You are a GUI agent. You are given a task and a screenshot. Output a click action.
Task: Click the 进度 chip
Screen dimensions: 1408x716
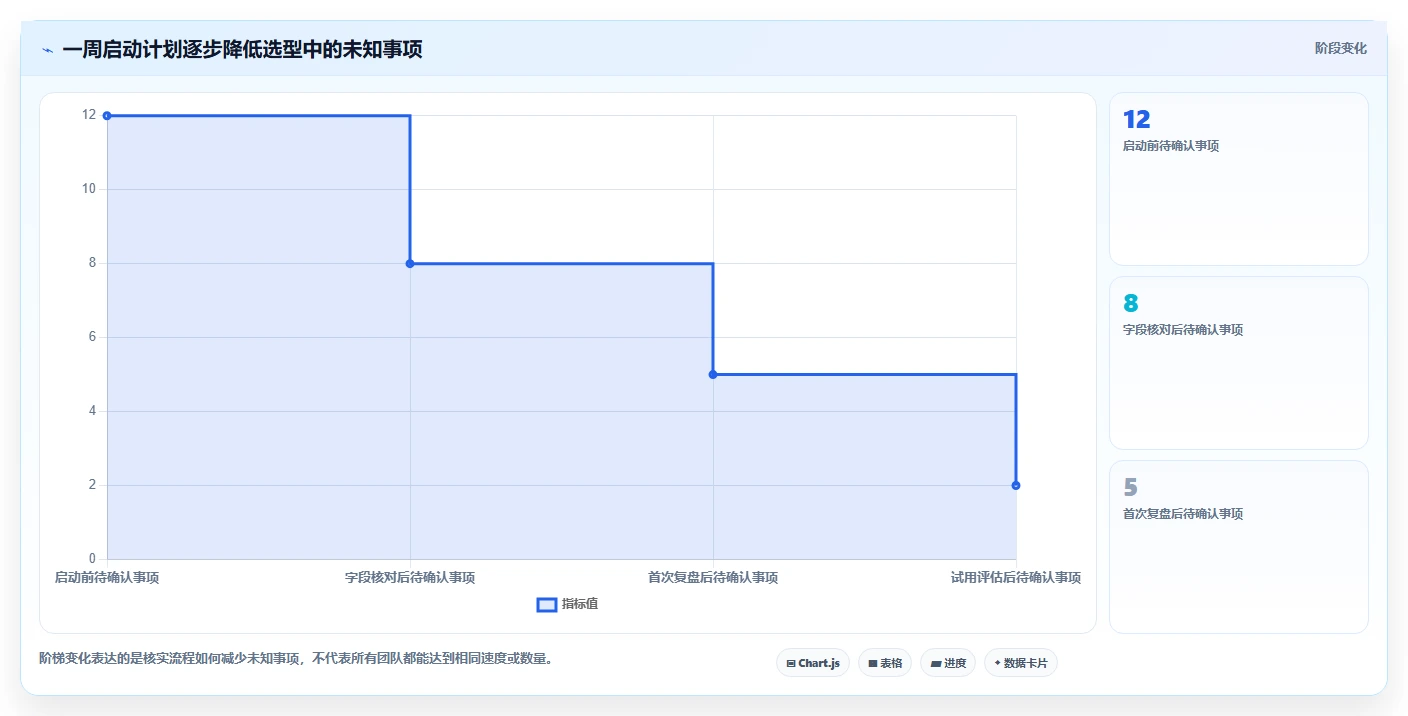tap(948, 663)
